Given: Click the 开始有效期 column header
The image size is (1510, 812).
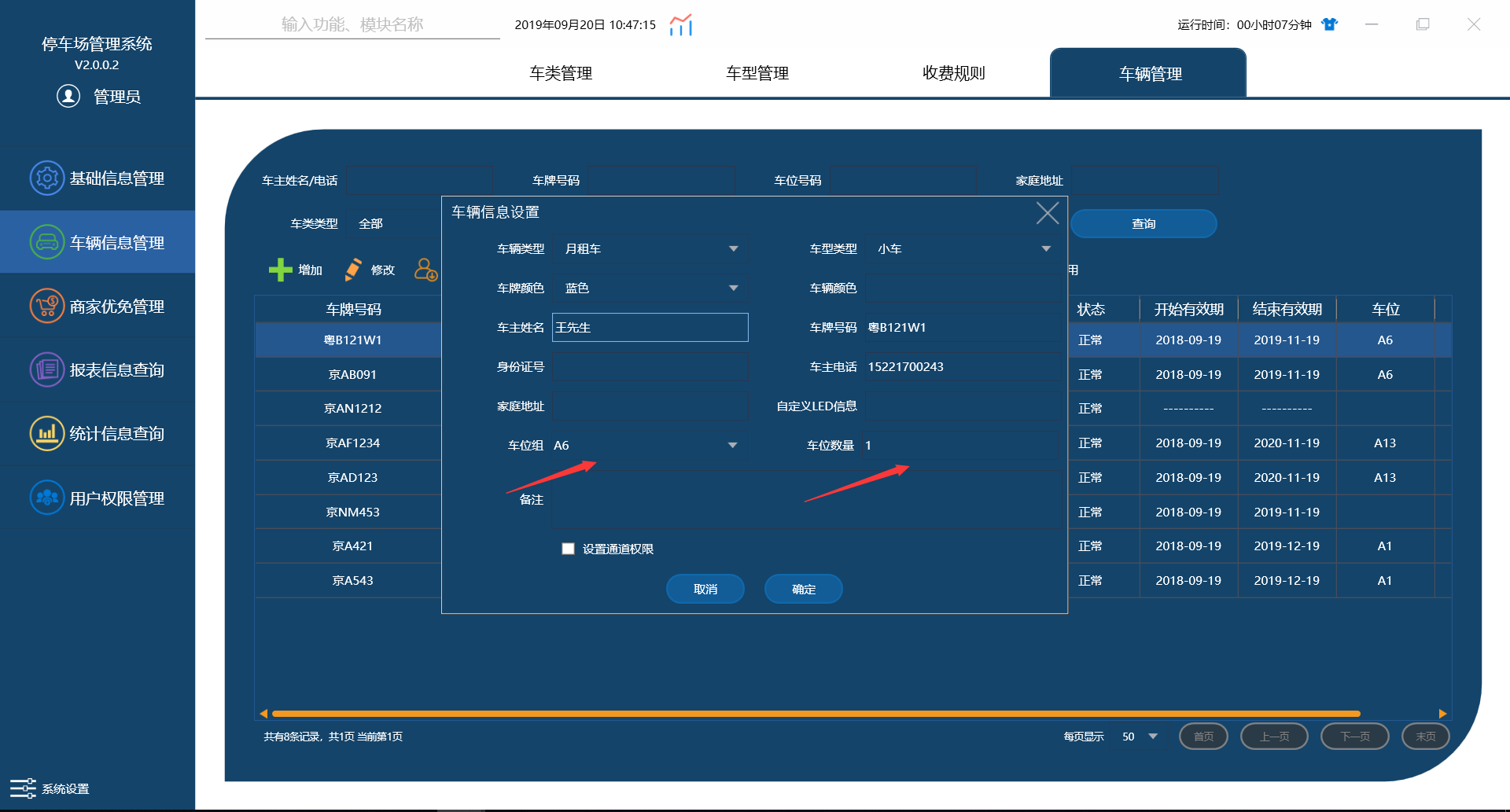Looking at the screenshot, I should click(x=1188, y=309).
